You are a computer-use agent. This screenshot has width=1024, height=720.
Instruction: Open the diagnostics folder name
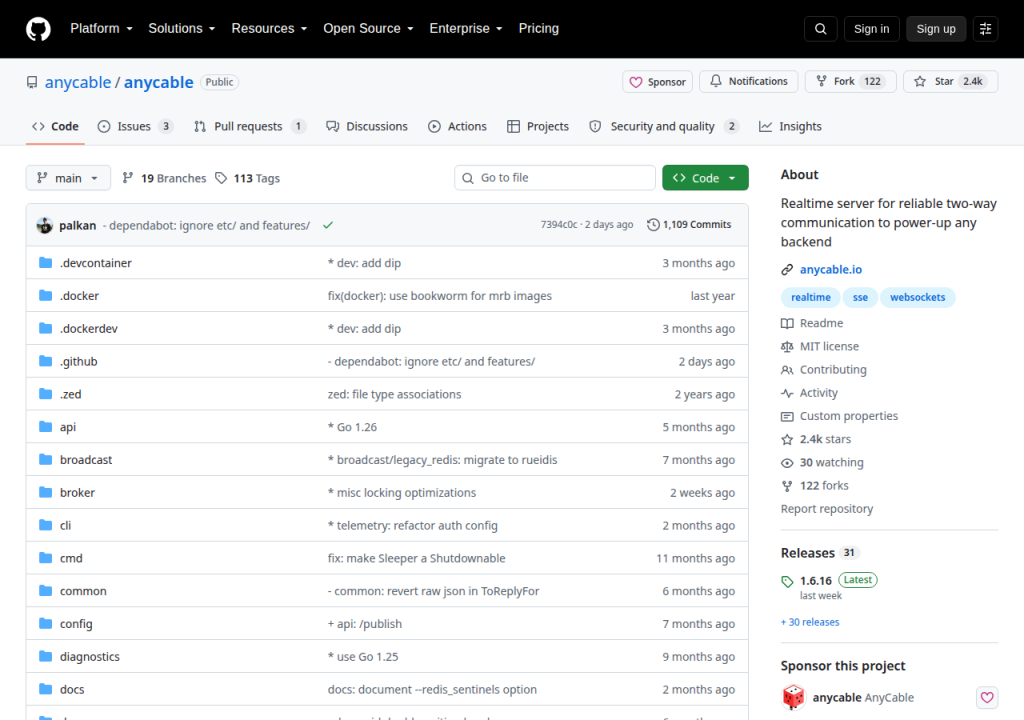(89, 657)
